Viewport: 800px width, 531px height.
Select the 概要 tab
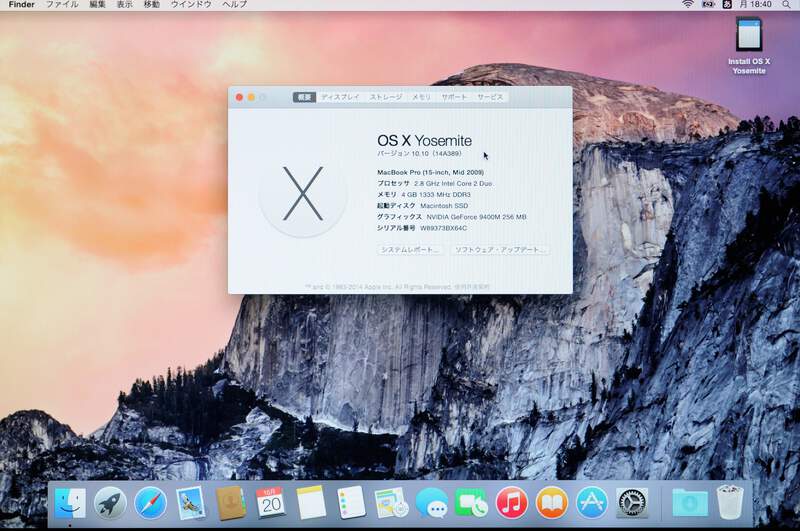[x=305, y=97]
